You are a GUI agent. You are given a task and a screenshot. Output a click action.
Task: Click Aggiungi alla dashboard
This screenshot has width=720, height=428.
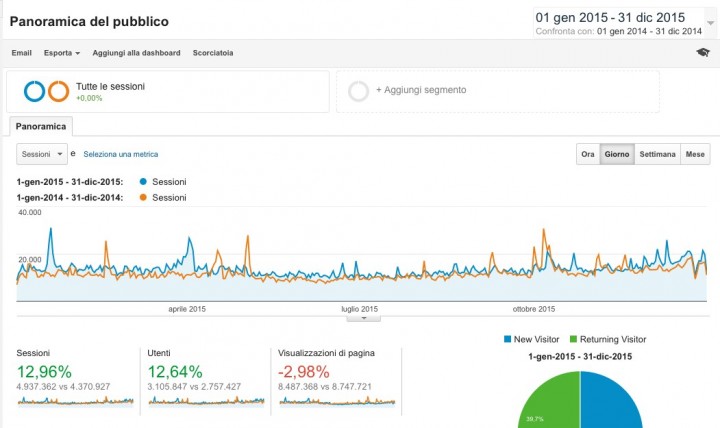pyautogui.click(x=136, y=53)
